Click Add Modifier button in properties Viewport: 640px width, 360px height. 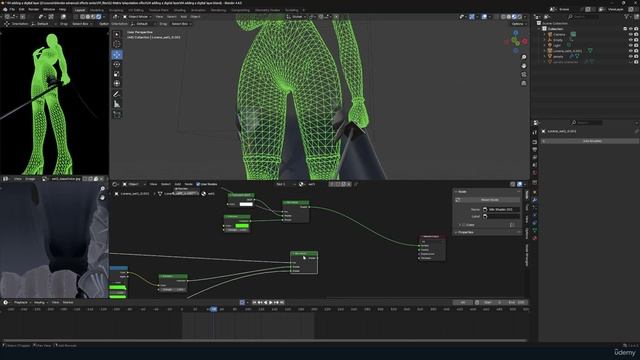pyautogui.click(x=591, y=141)
